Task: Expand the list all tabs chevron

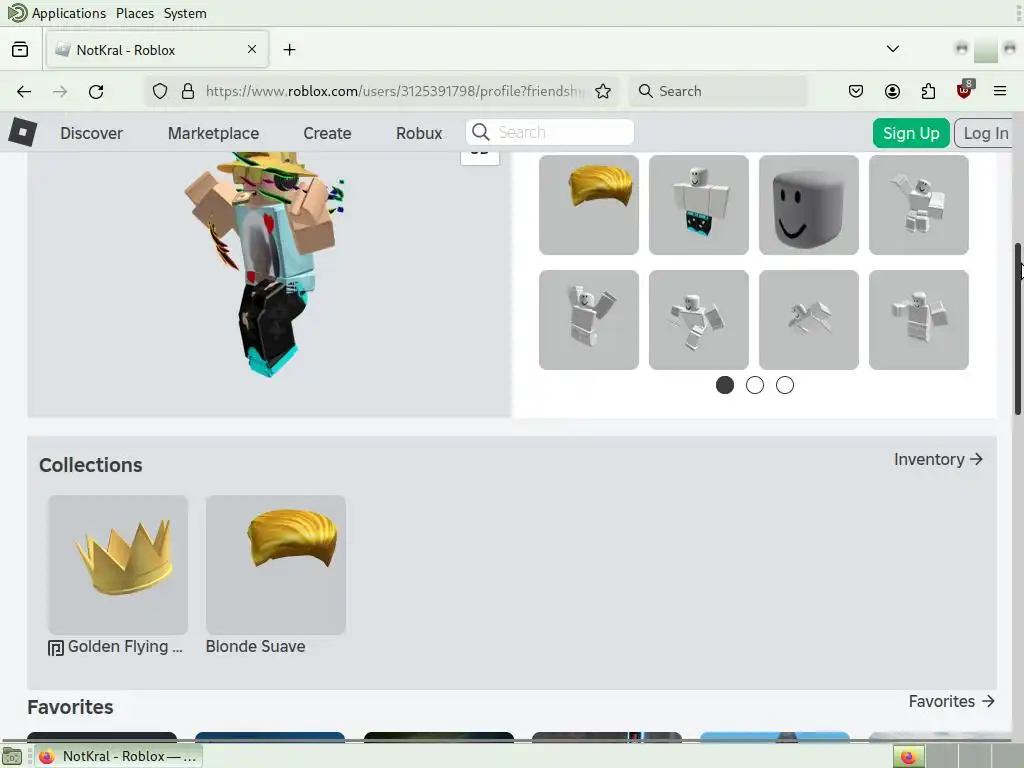Action: (893, 49)
